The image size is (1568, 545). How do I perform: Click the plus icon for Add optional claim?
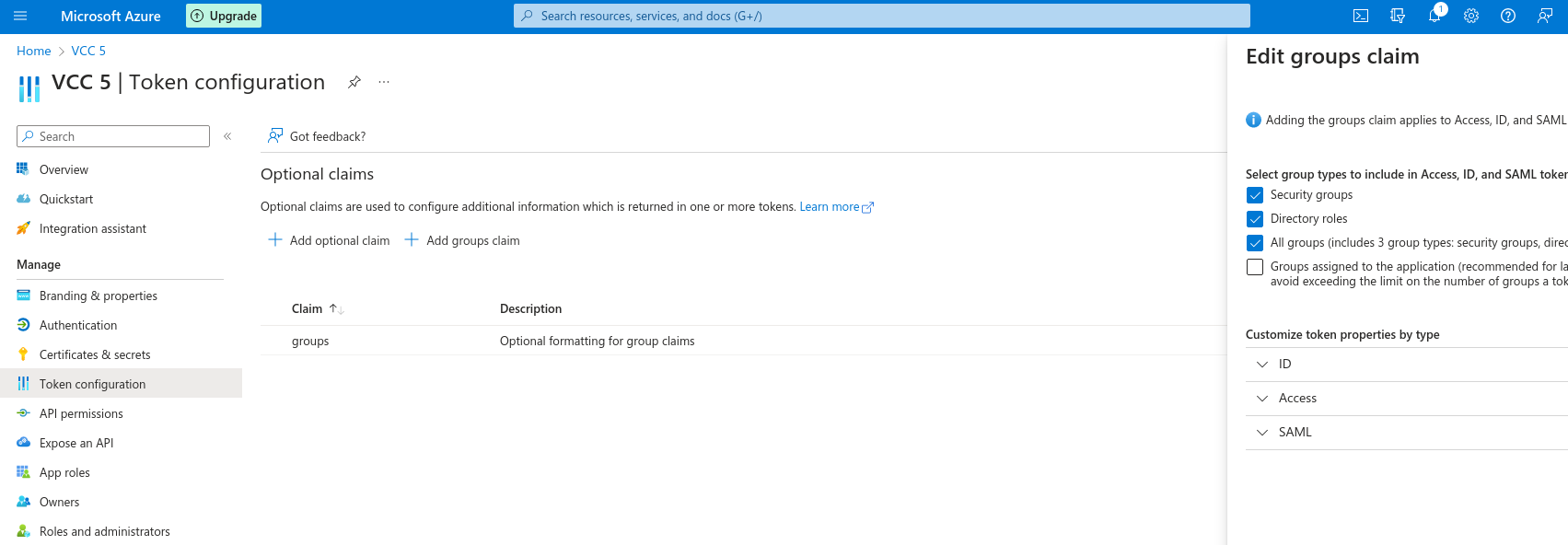(274, 240)
